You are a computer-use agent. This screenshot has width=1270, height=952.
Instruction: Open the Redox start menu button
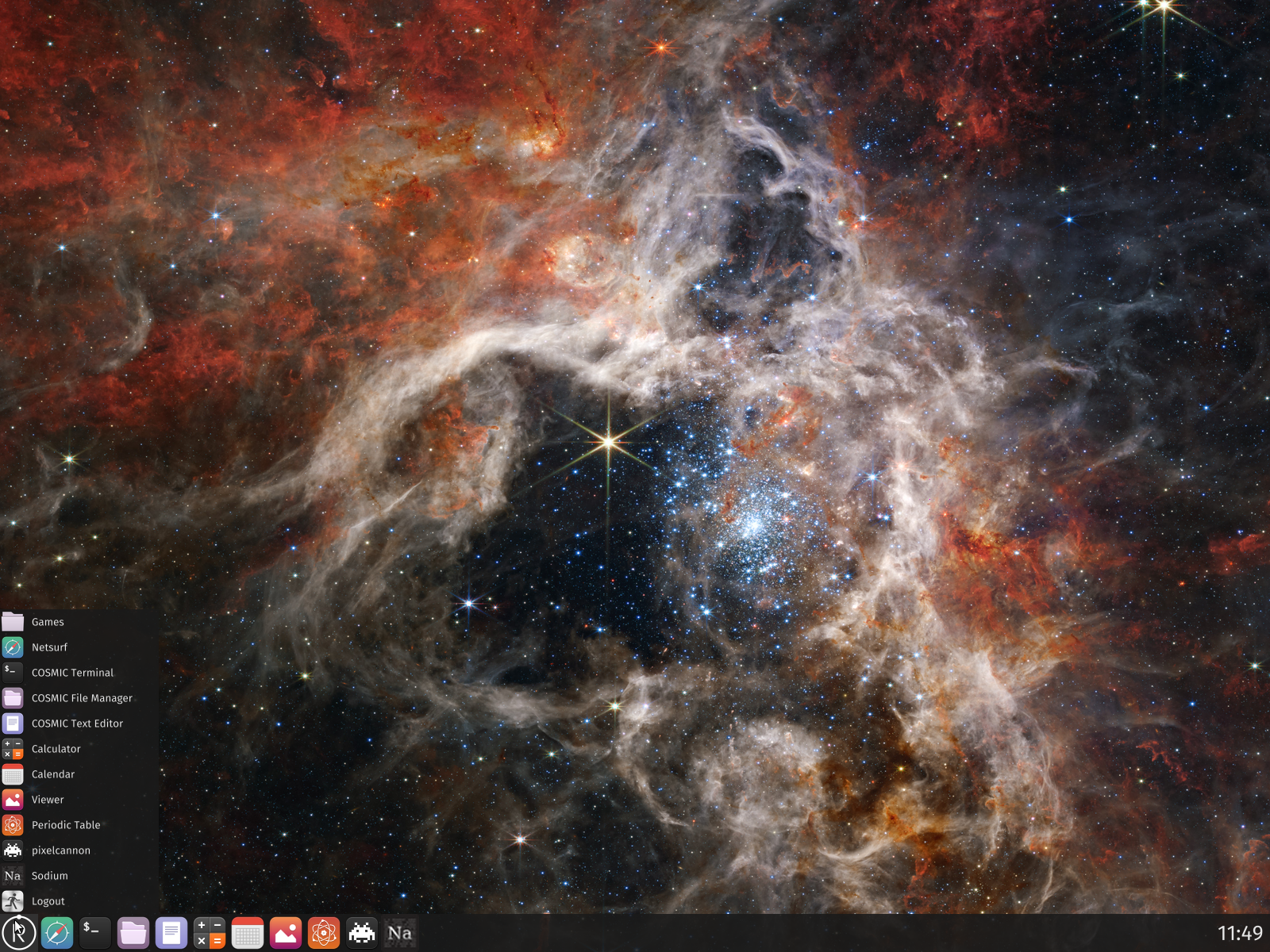point(19,933)
